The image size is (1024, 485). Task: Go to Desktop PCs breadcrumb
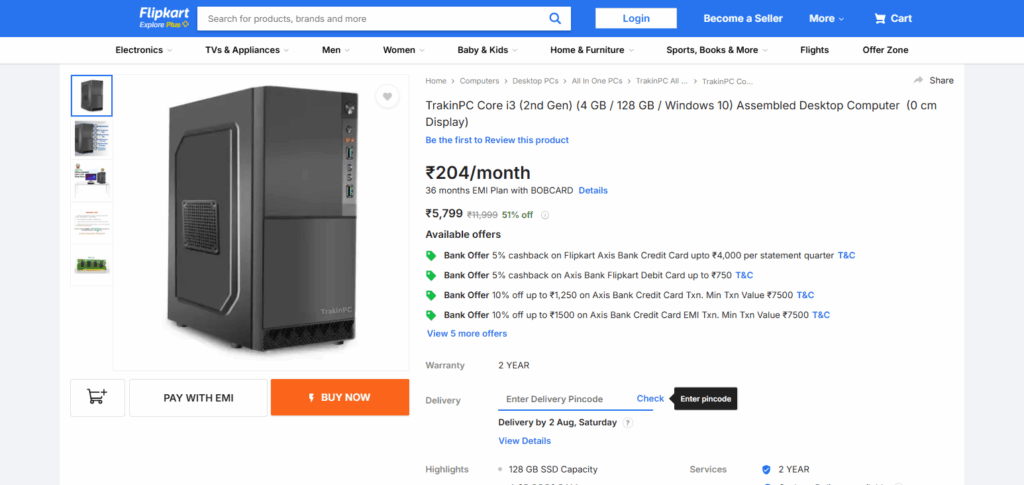536,81
